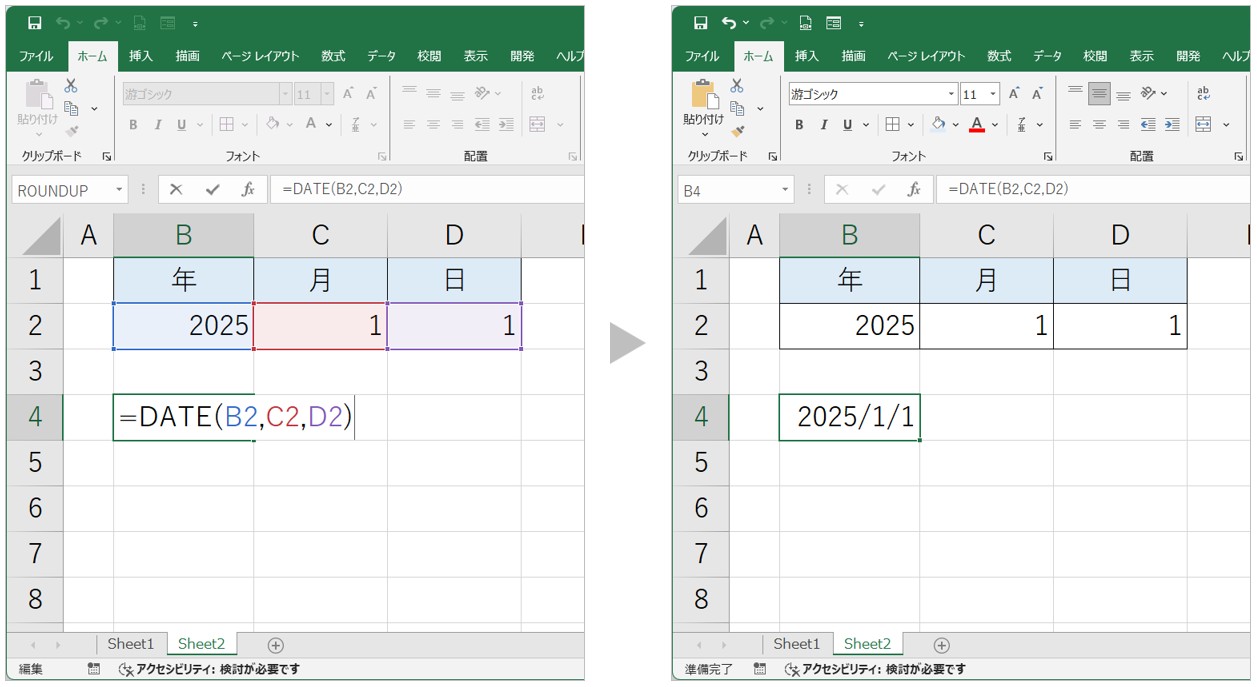The height and width of the screenshot is (687, 1257).
Task: Switch to the Sheet1 tab in the left window
Action: [x=131, y=644]
